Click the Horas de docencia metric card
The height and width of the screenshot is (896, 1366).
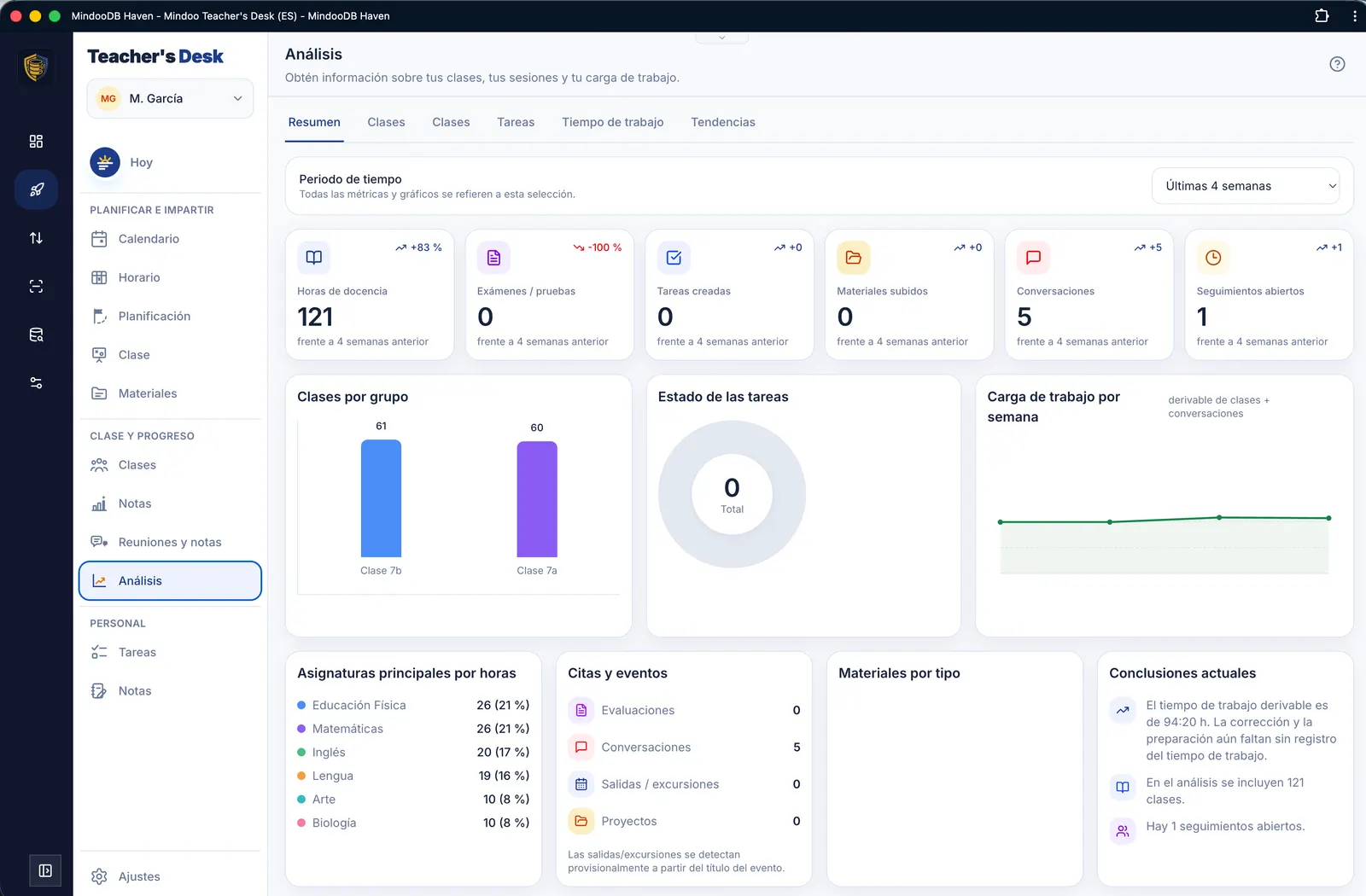(370, 294)
